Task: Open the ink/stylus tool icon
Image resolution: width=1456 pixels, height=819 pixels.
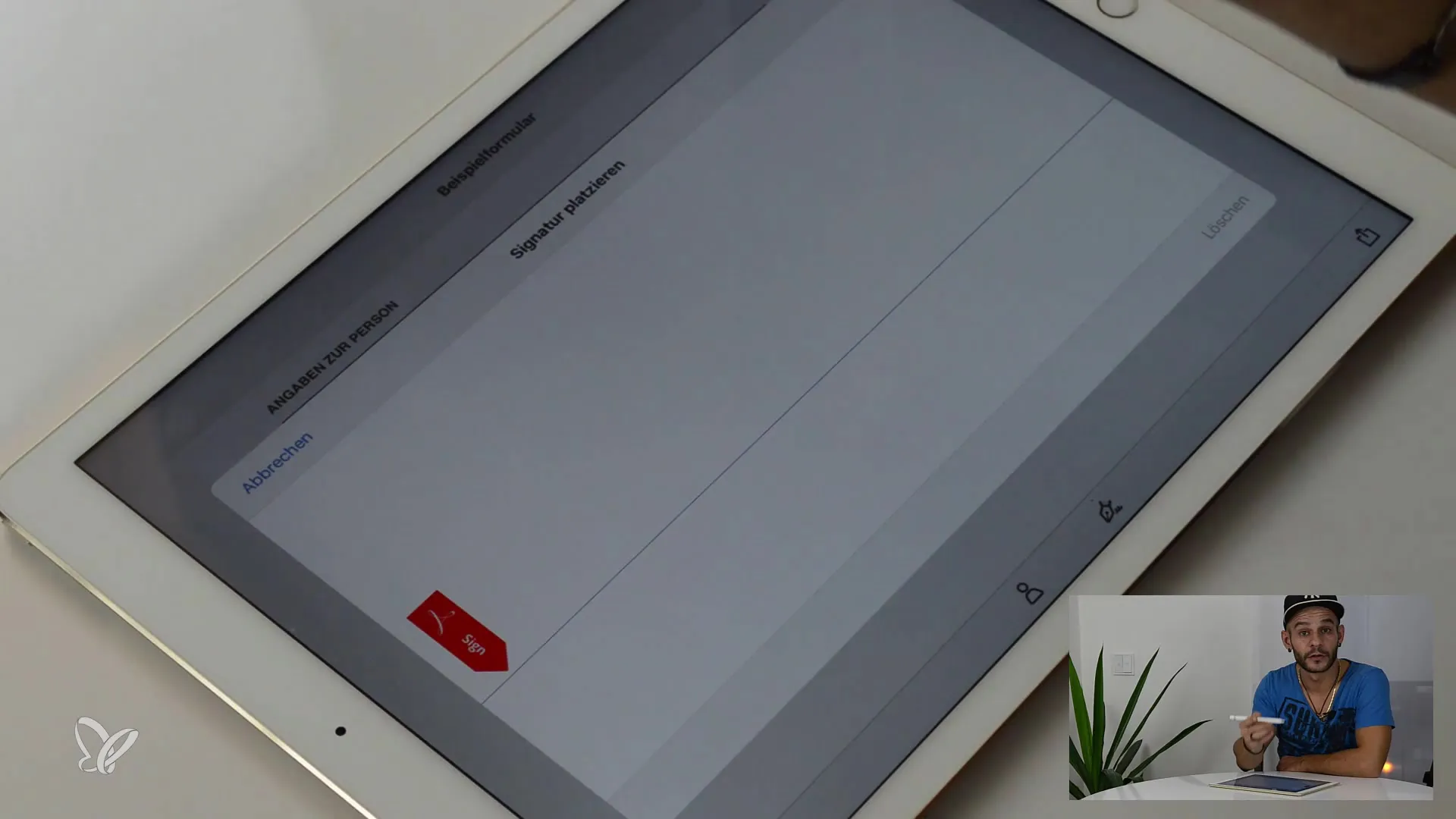Action: [1106, 510]
